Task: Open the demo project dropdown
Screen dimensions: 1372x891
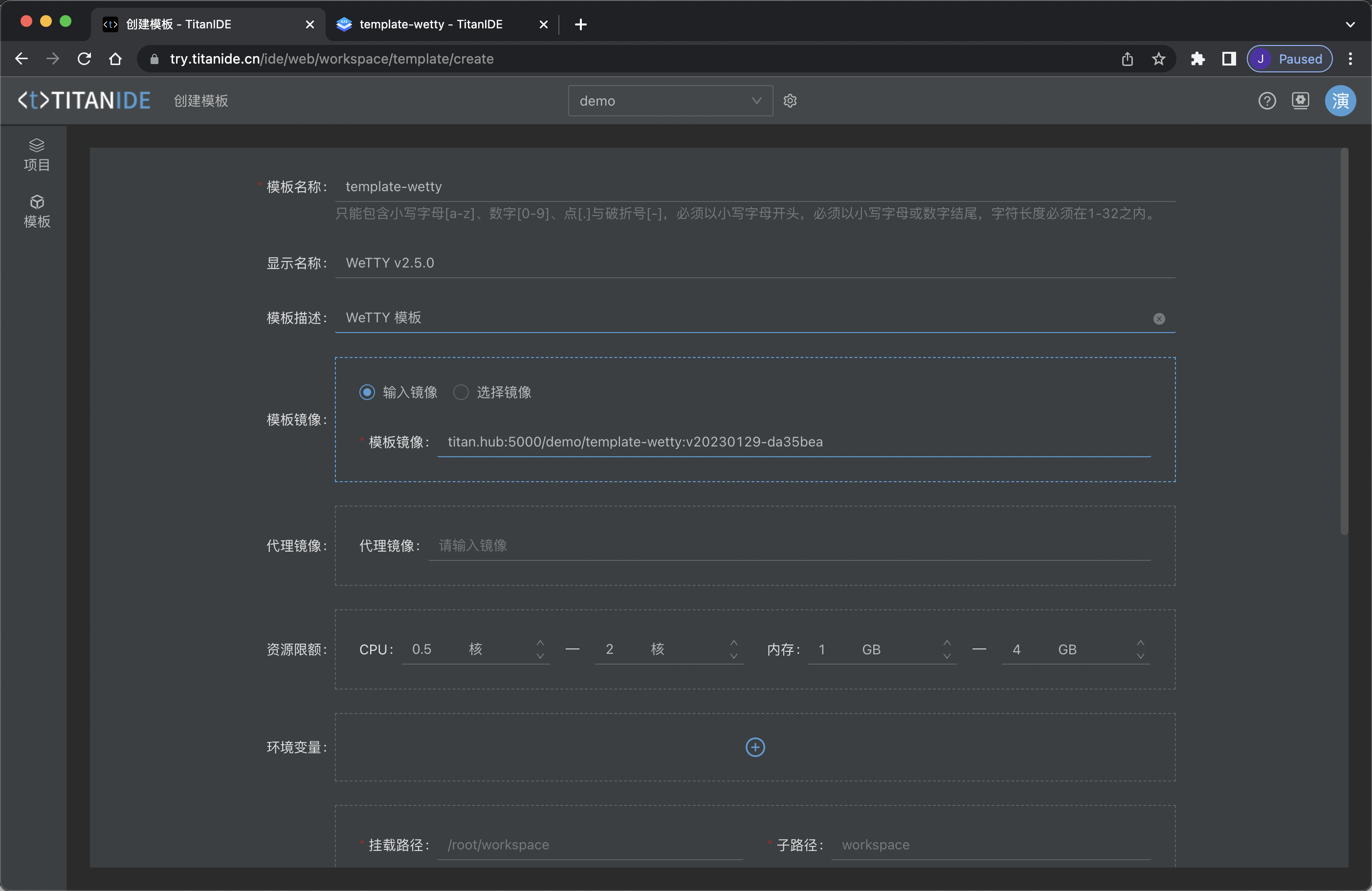Action: coord(670,101)
